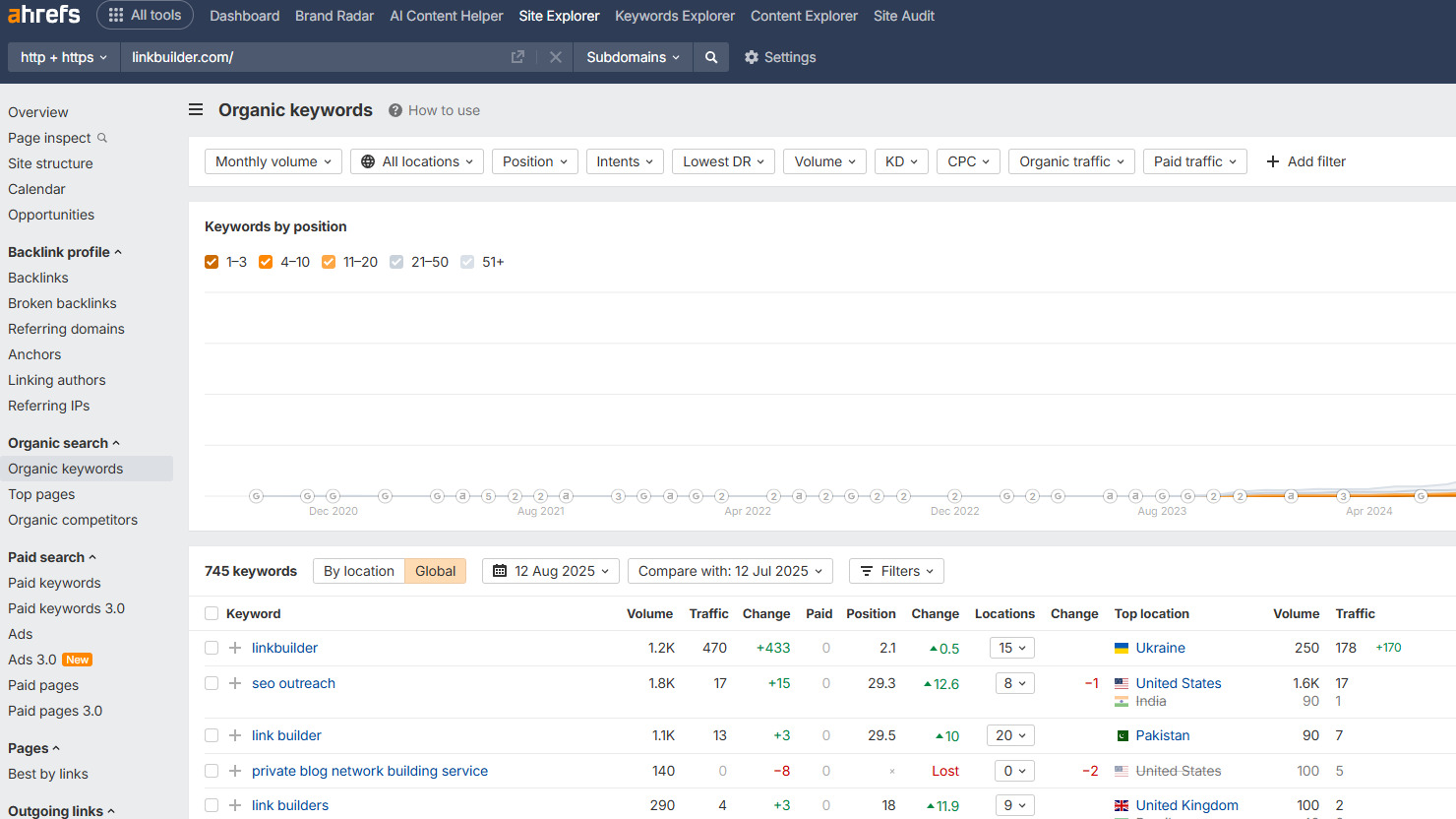Viewport: 1456px width, 819px height.
Task: Click the How to use help icon
Action: (x=395, y=110)
